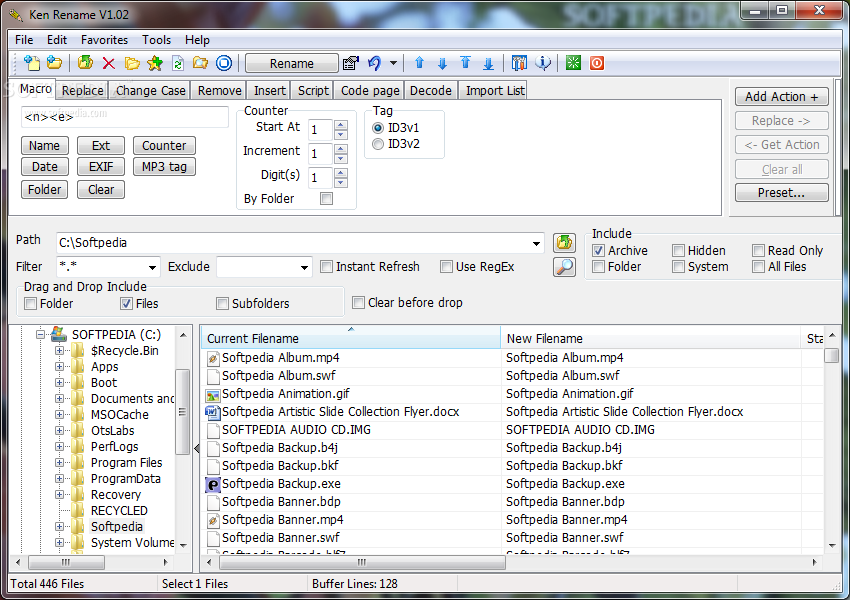
Task: Click the add folder toolbar icon
Action: coord(54,63)
